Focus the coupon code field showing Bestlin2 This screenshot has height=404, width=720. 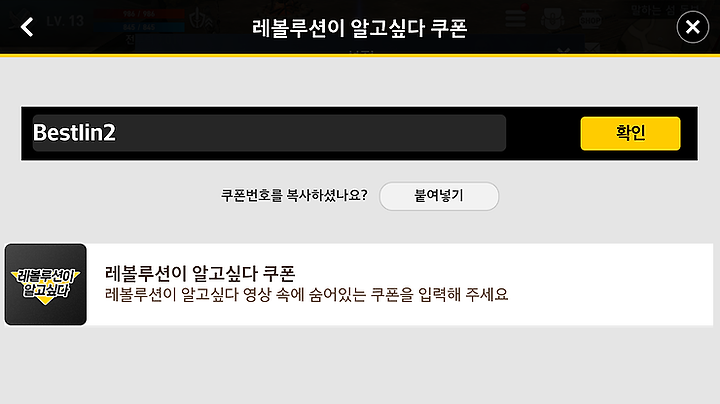[x=269, y=133]
